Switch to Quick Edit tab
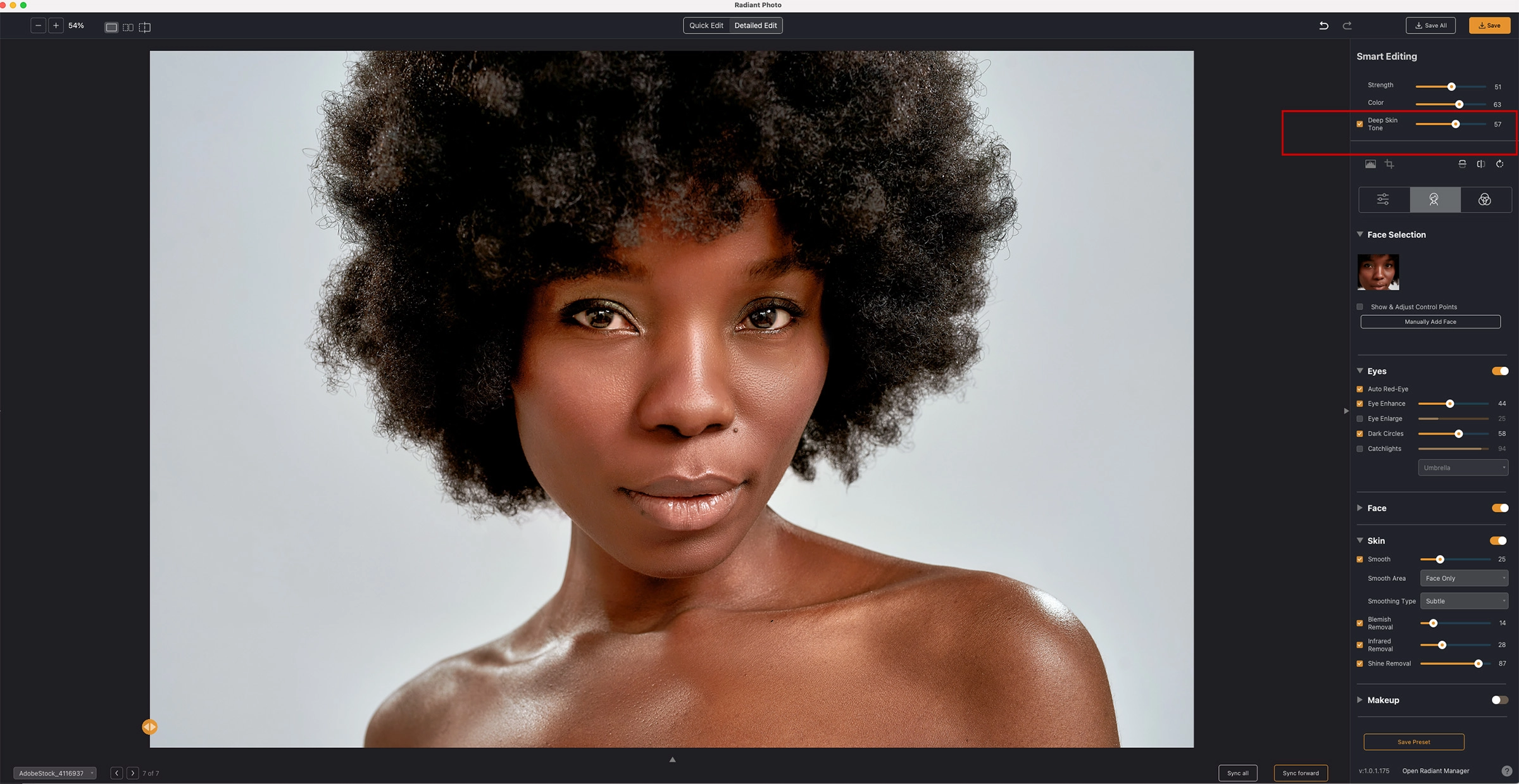 click(706, 25)
